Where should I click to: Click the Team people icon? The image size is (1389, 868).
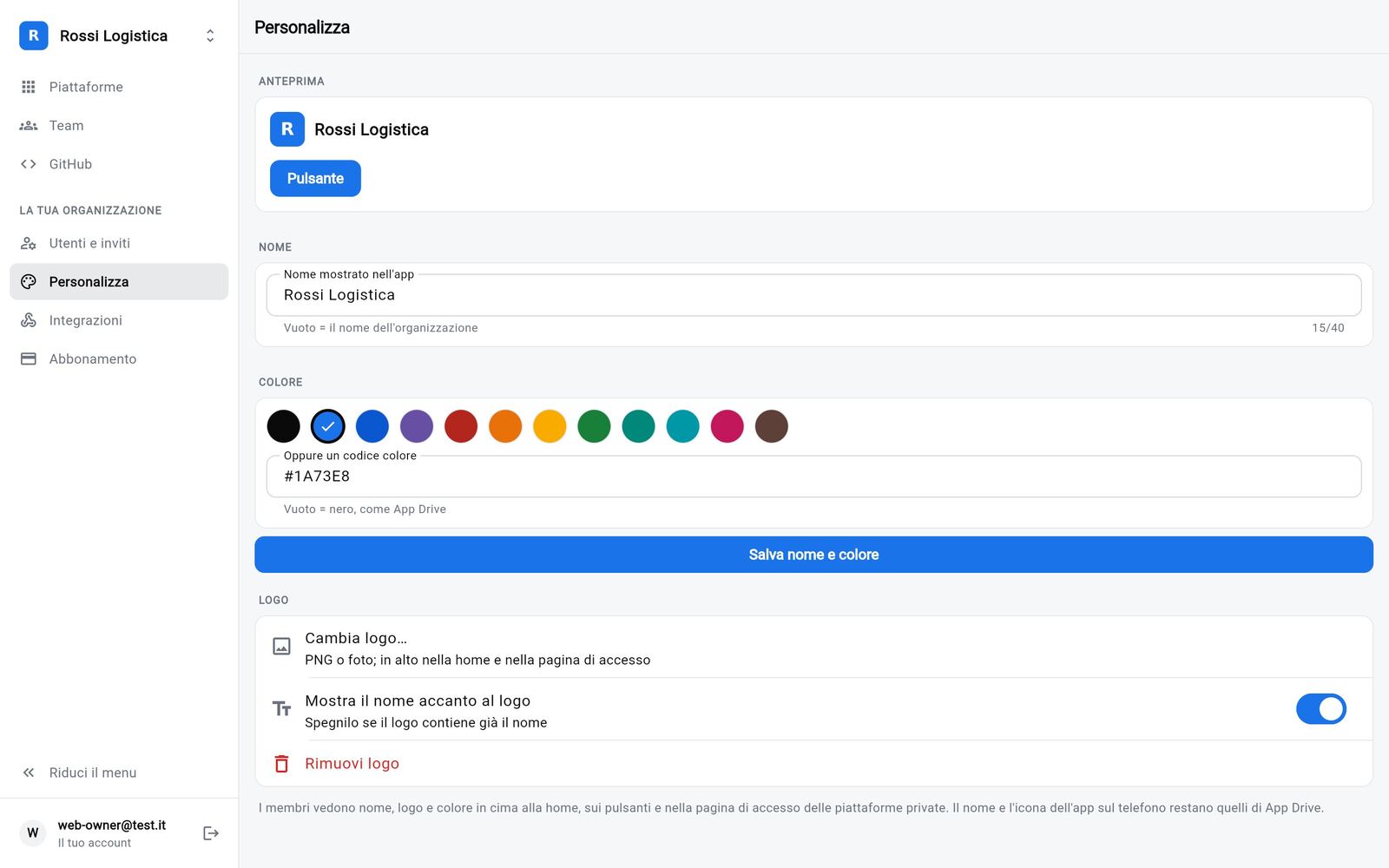[29, 126]
